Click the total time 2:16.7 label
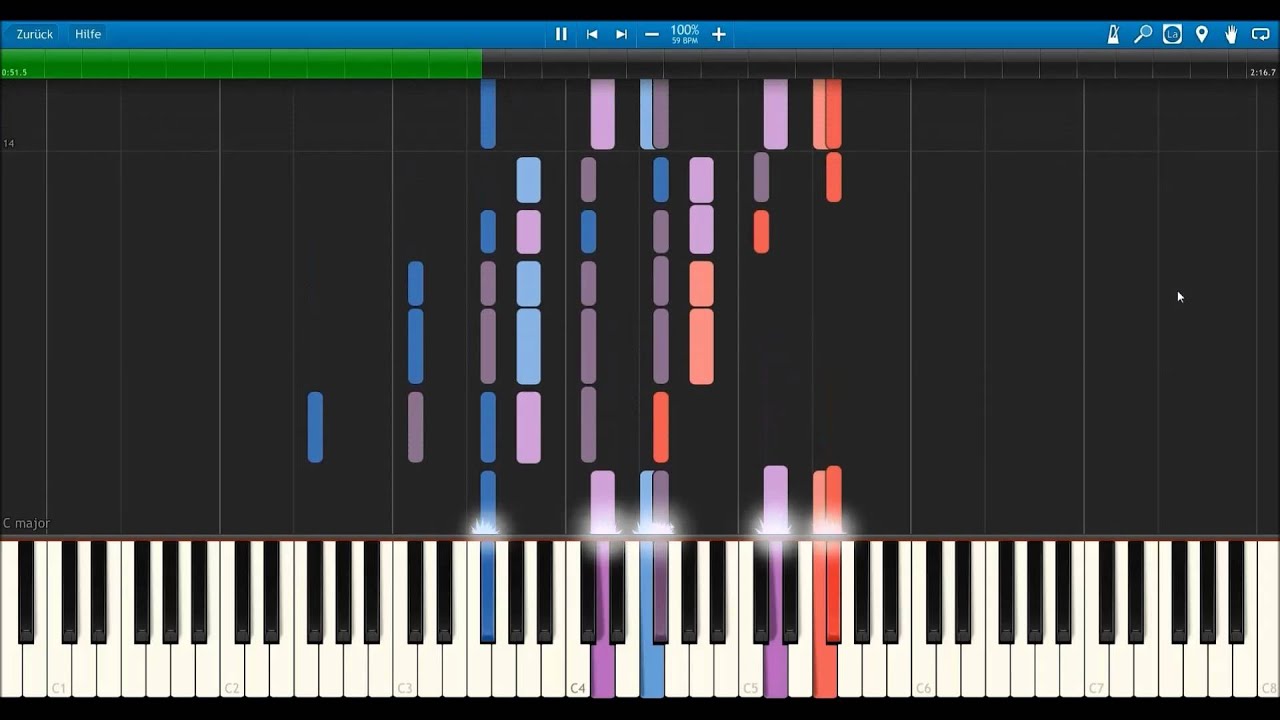This screenshot has width=1280, height=720. (1263, 73)
